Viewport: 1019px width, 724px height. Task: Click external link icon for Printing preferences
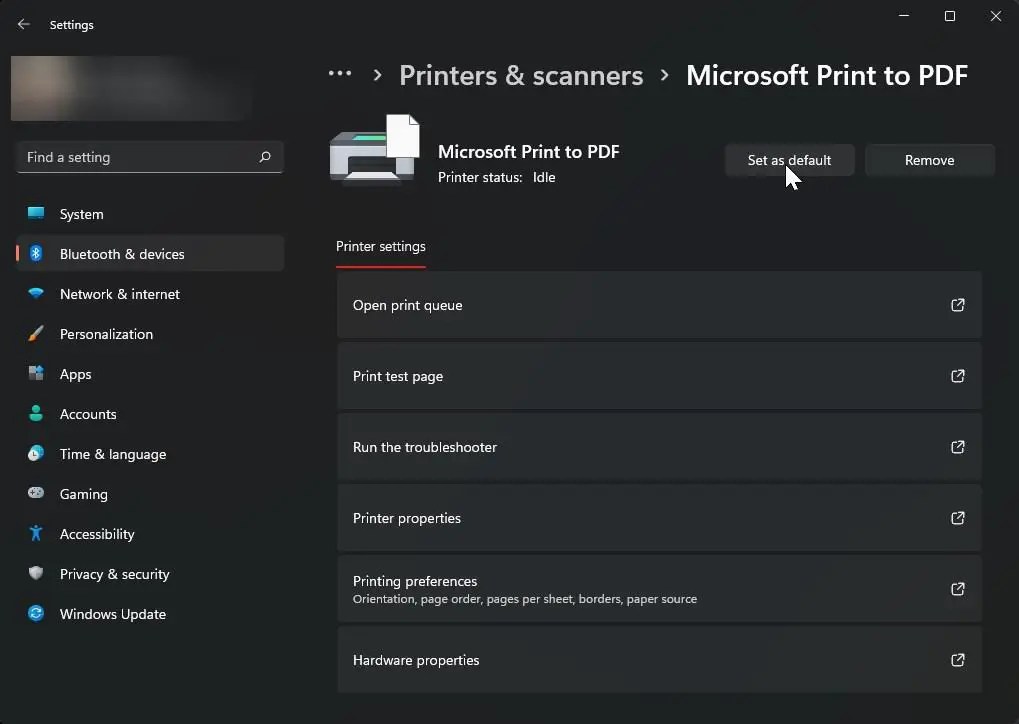(x=957, y=589)
